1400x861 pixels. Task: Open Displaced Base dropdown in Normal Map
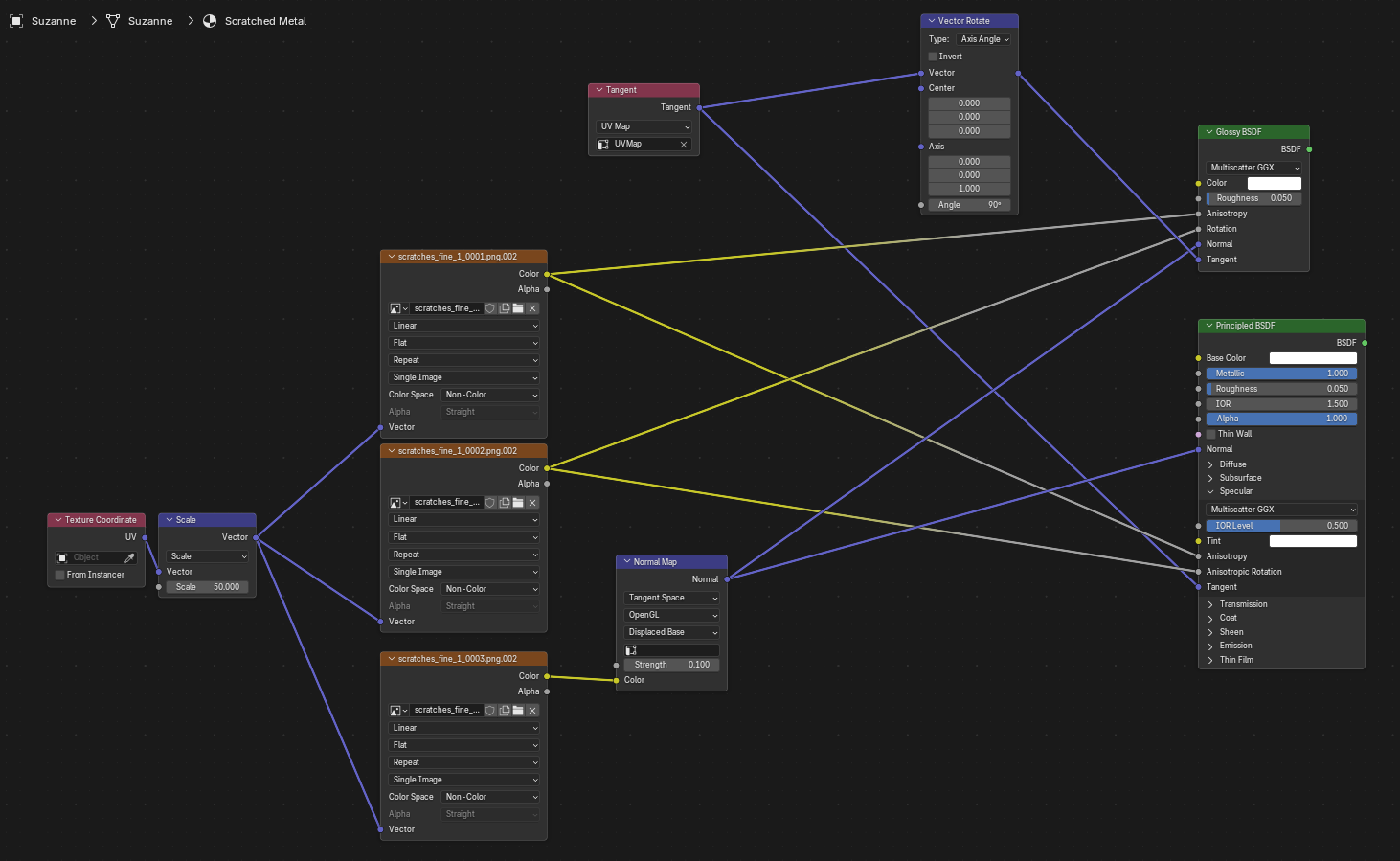(671, 632)
